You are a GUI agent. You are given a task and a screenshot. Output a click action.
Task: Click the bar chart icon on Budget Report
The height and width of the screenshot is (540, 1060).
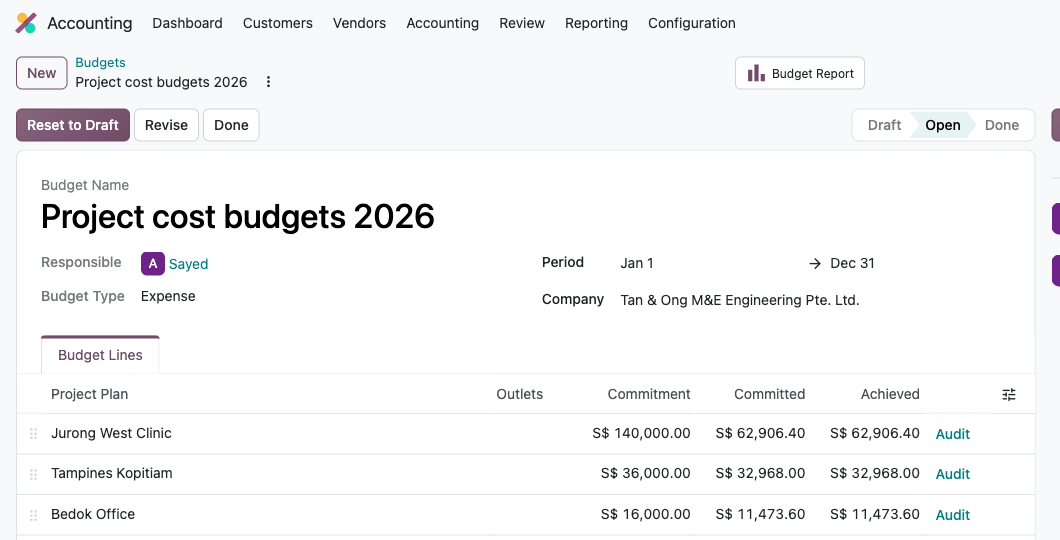coord(756,73)
